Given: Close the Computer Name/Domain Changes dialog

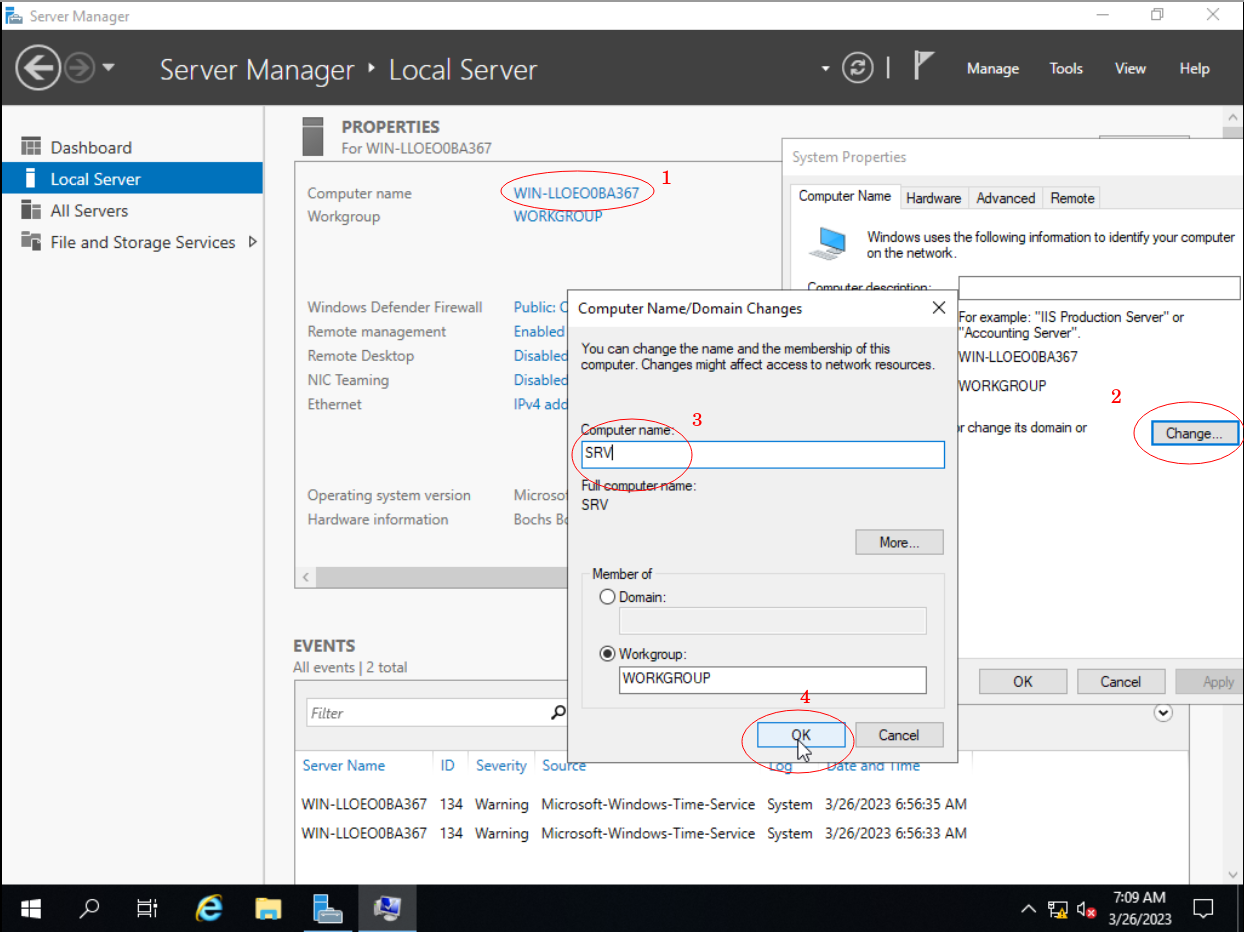Looking at the screenshot, I should point(938,308).
